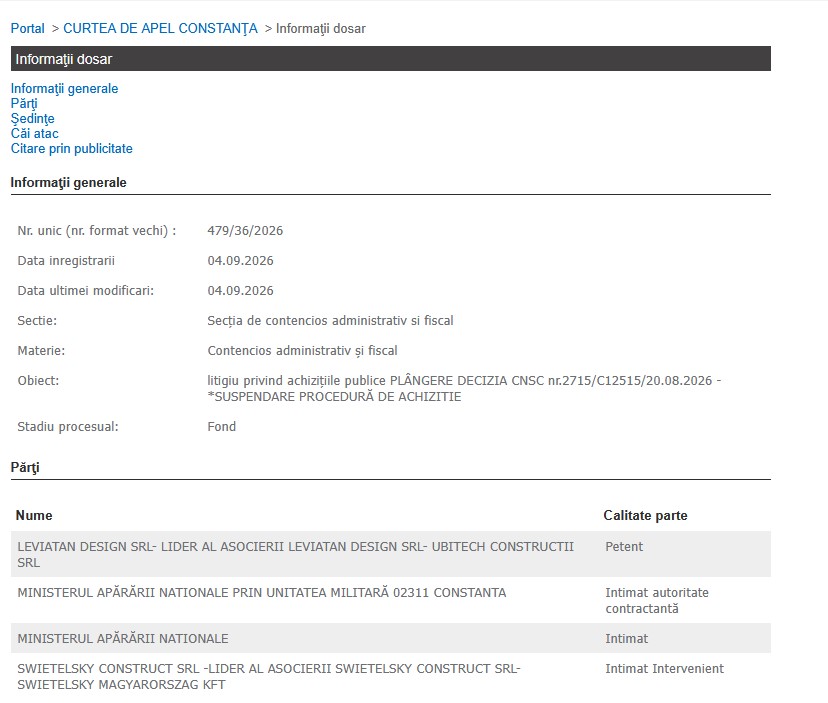This screenshot has height=703, width=828.
Task: Click the dark Informații dosar header bar
Action: point(391,59)
